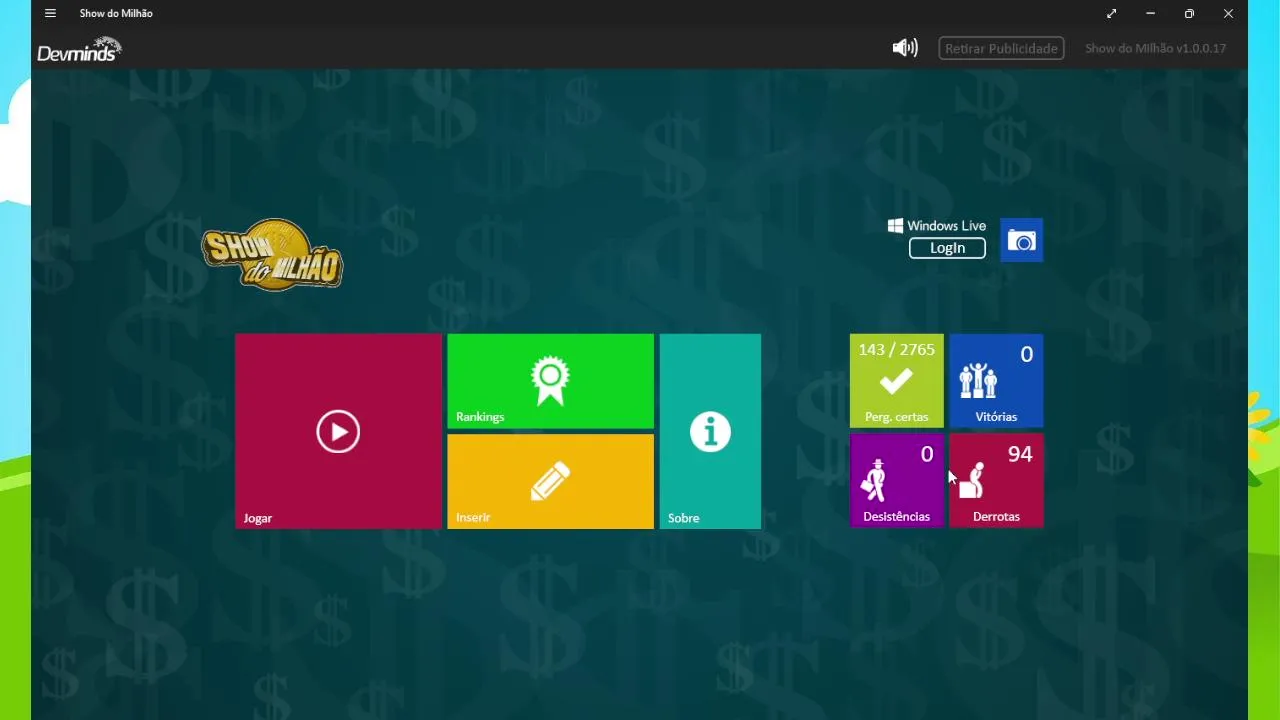Click the Show do Milhão logo
The height and width of the screenshot is (720, 1280).
click(x=272, y=256)
